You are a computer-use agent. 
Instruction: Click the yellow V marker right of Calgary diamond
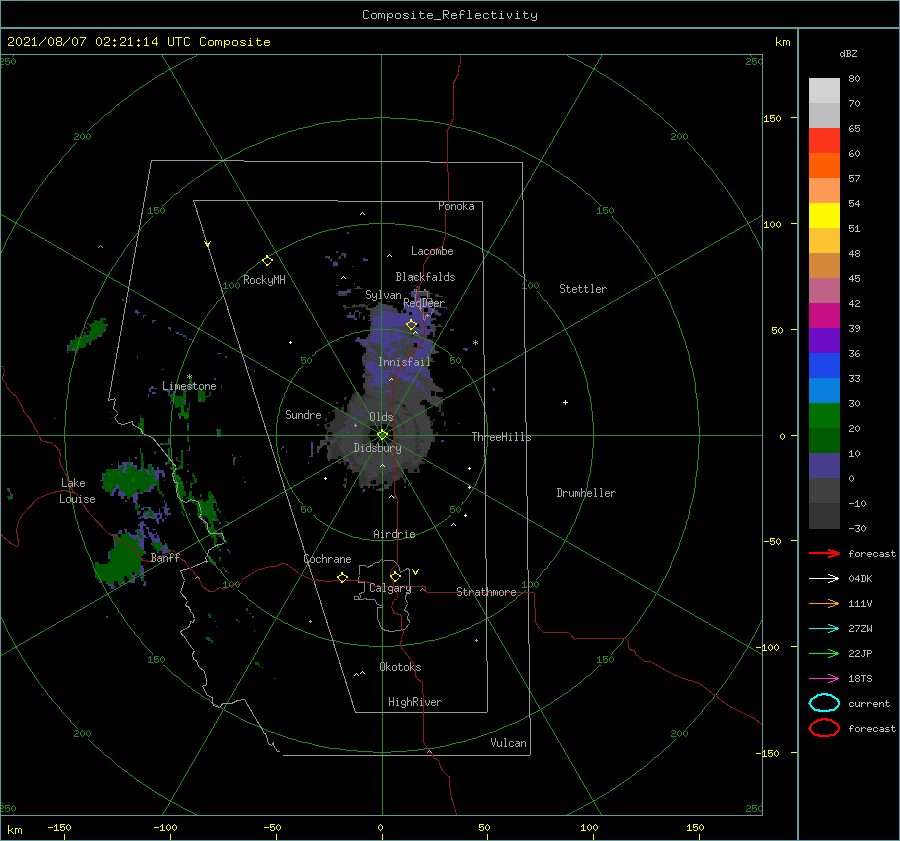click(x=416, y=572)
